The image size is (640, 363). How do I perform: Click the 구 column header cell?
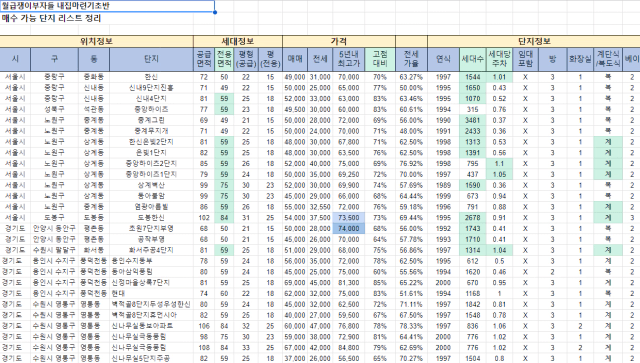54,59
